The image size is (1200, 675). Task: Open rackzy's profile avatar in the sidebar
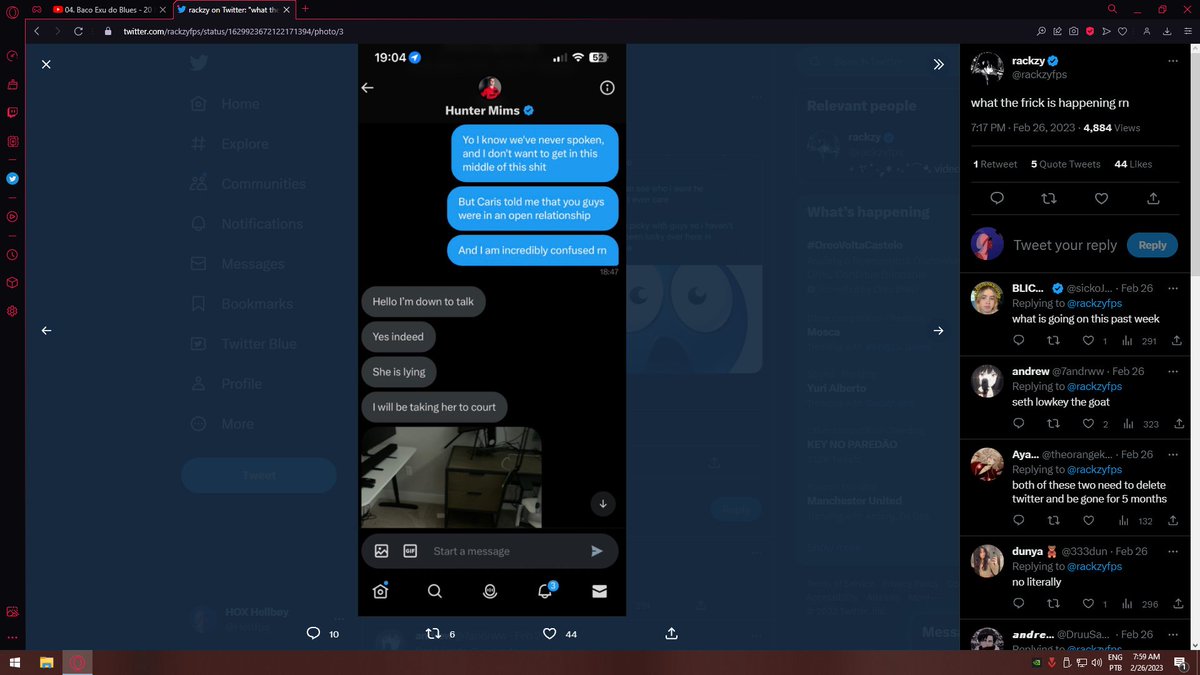click(988, 68)
